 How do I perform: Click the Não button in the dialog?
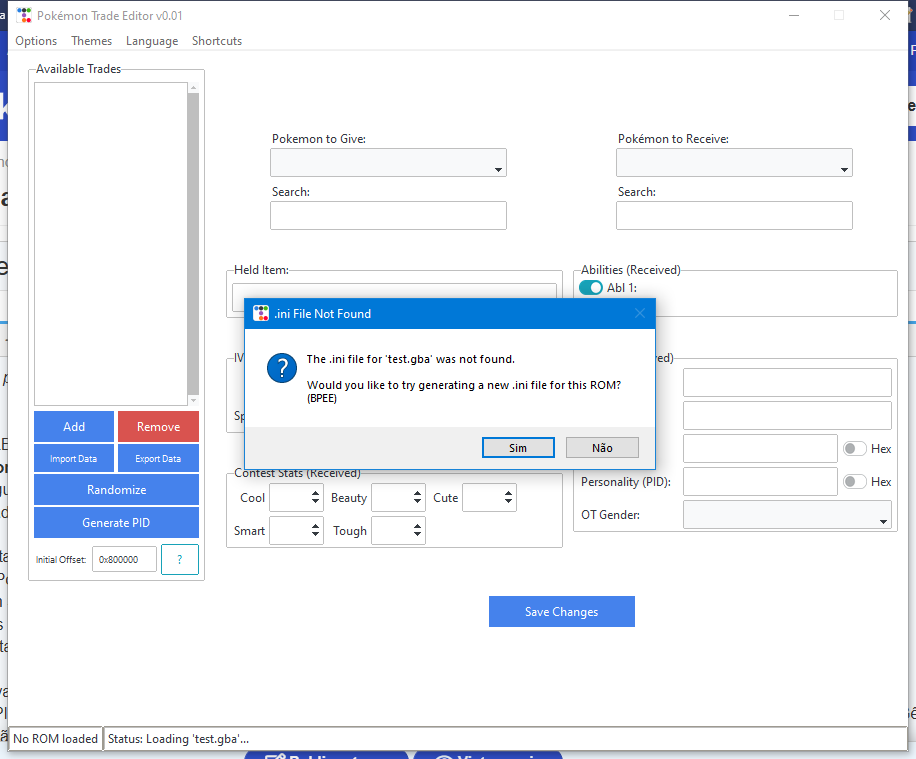[602, 448]
